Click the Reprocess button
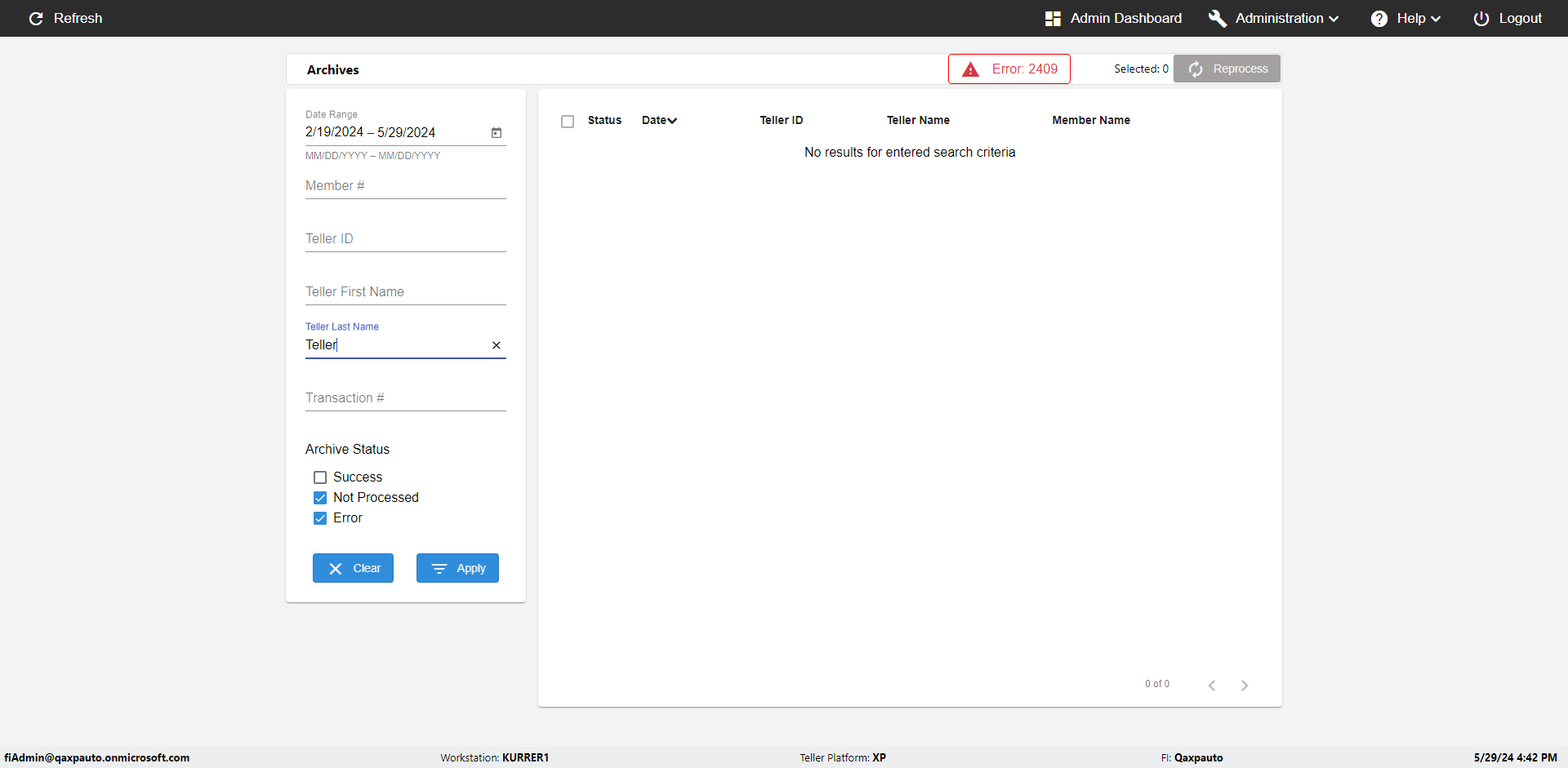Screen dimensions: 1568x768 [1227, 69]
